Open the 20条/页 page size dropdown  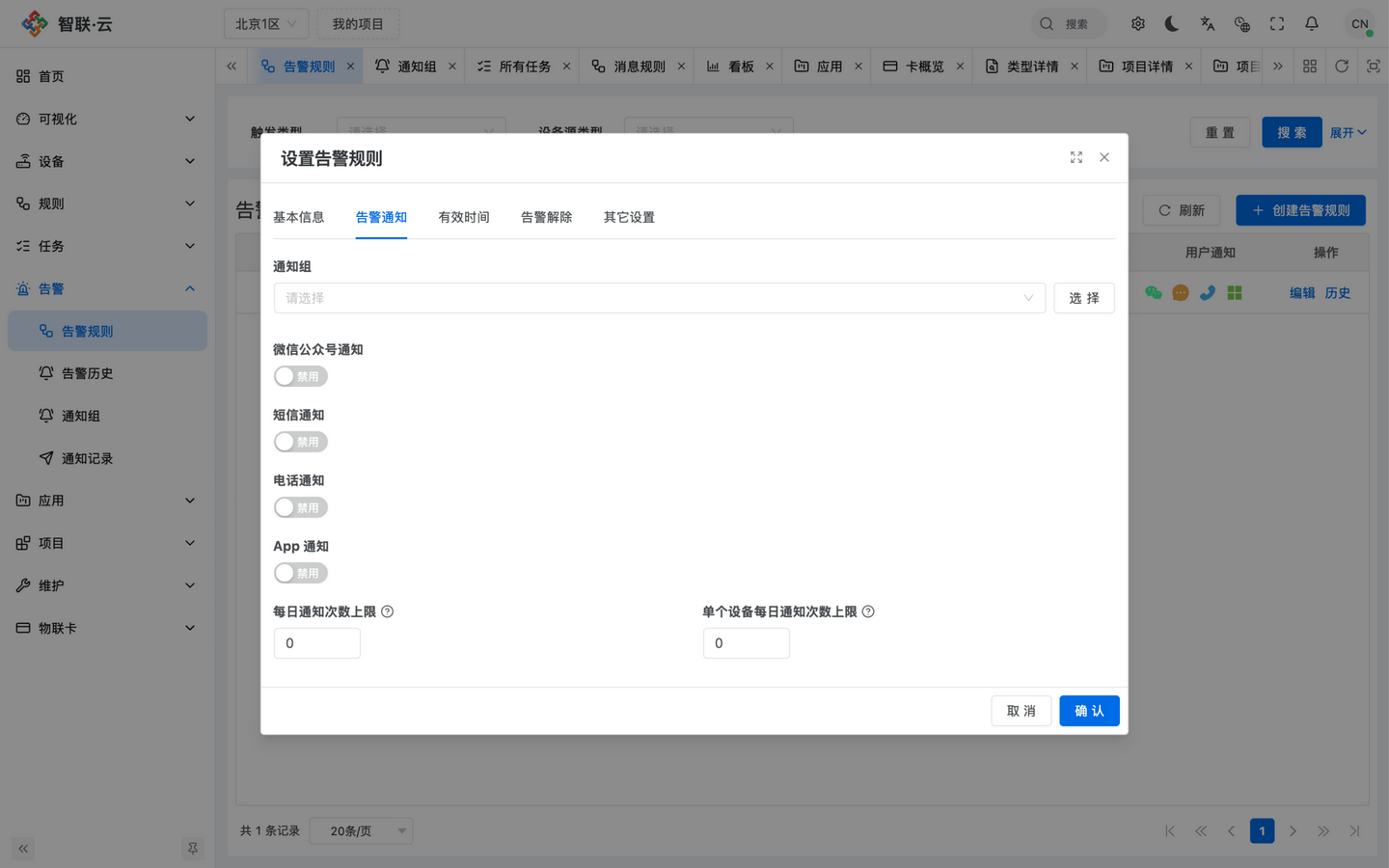[x=362, y=831]
